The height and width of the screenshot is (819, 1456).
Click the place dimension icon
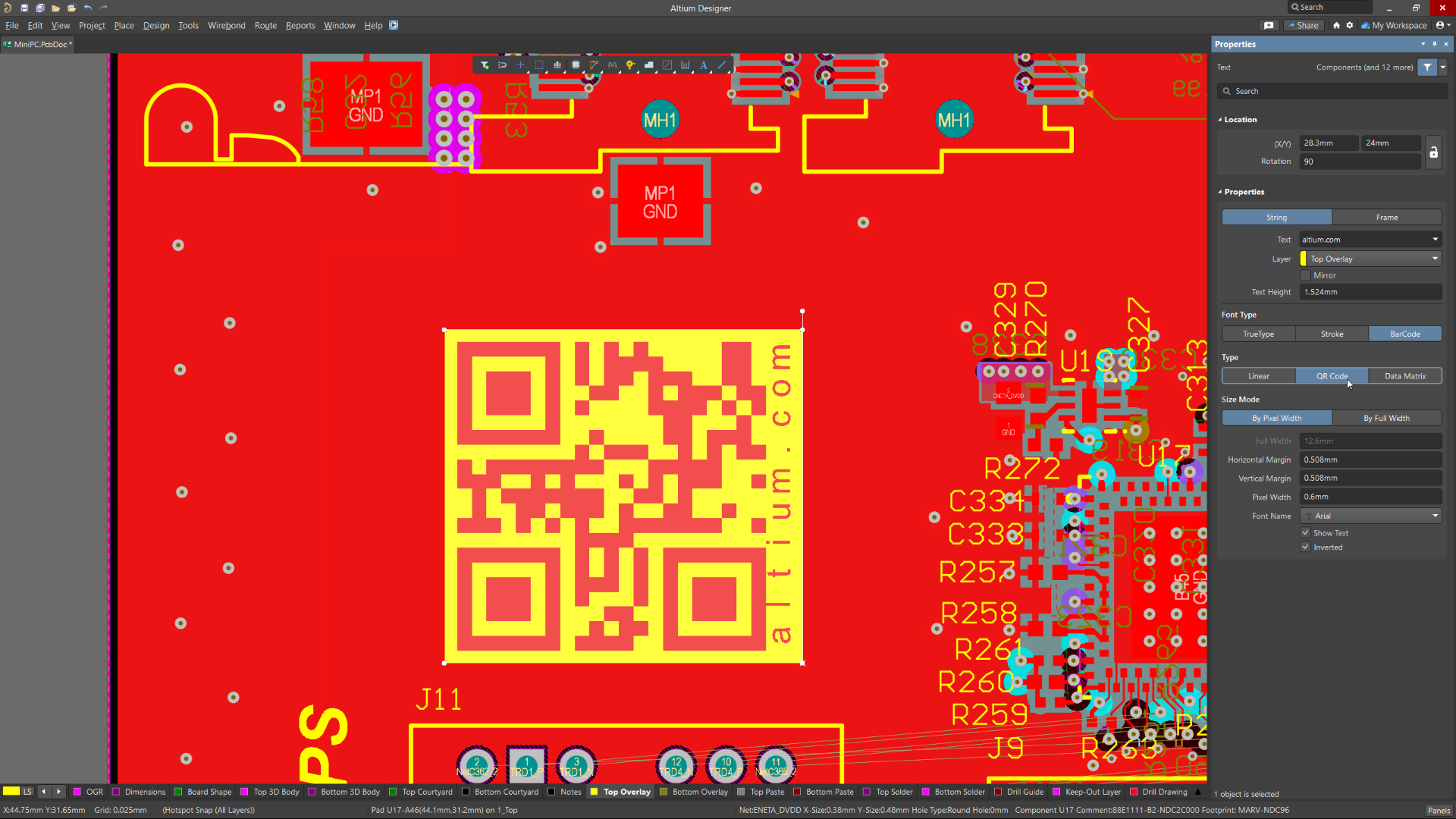tap(686, 65)
